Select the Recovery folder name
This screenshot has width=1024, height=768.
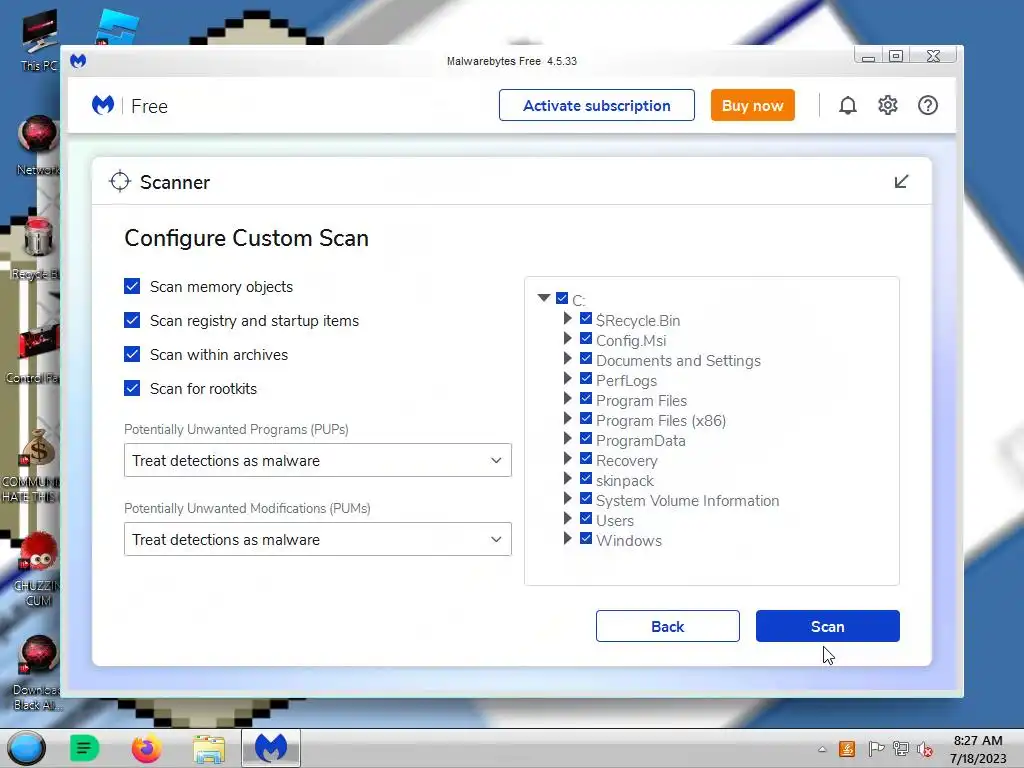pyautogui.click(x=626, y=461)
